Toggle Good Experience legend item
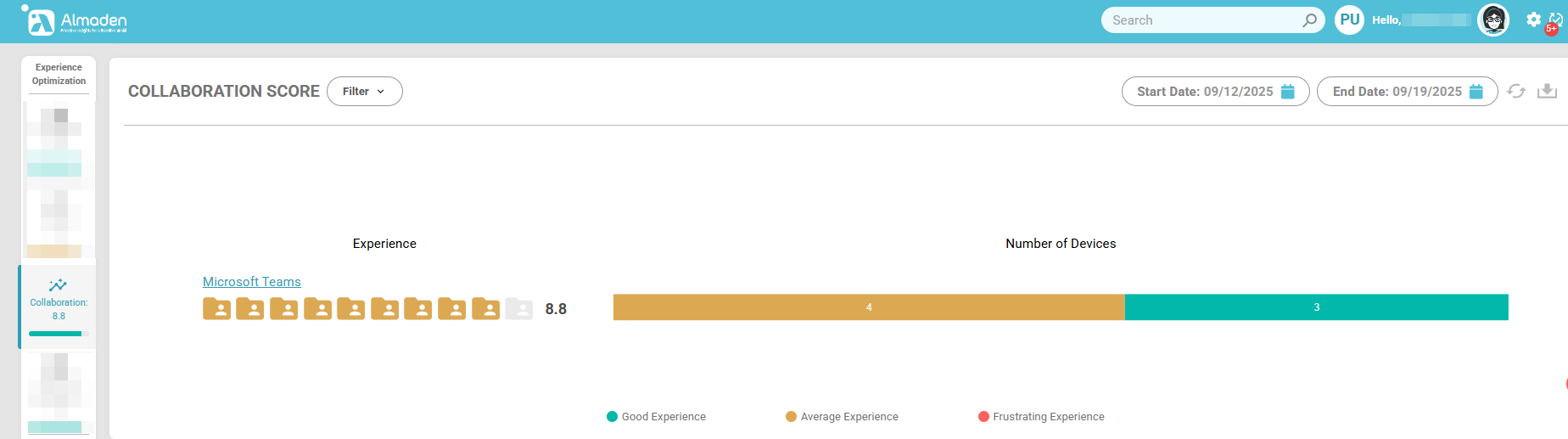Image resolution: width=1568 pixels, height=439 pixels. pyautogui.click(x=656, y=417)
